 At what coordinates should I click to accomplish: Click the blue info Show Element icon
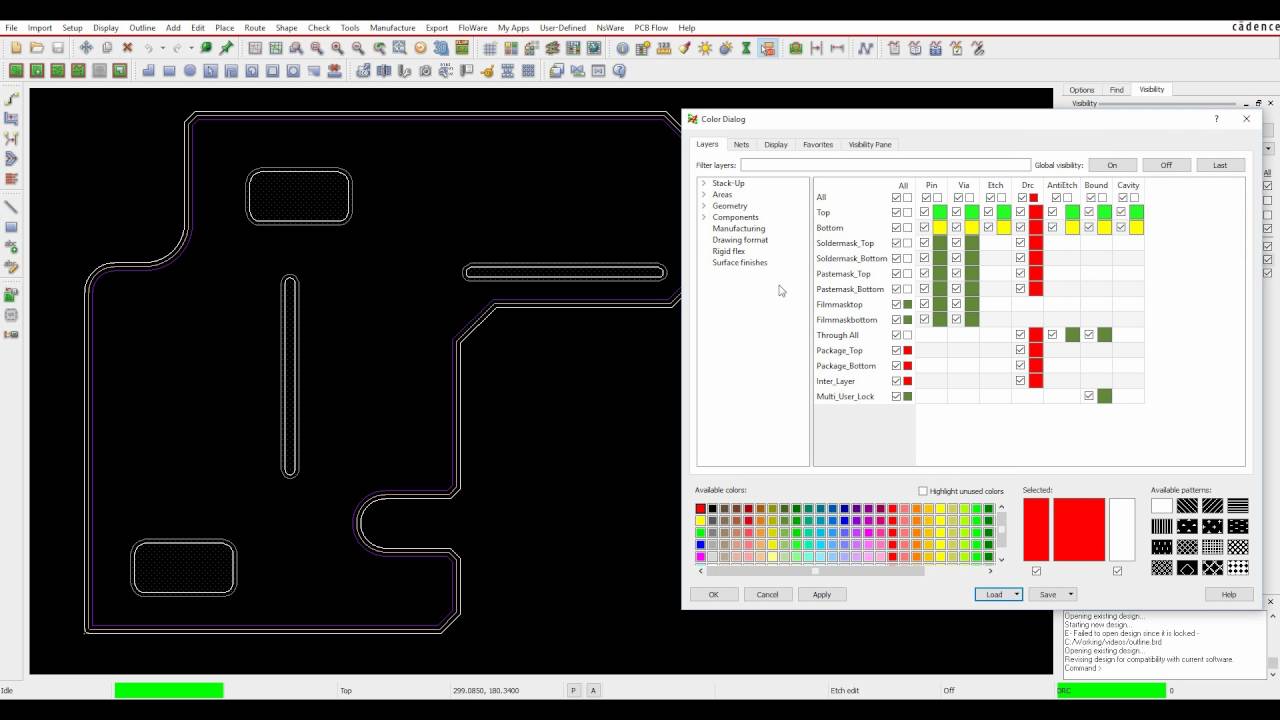coord(623,48)
